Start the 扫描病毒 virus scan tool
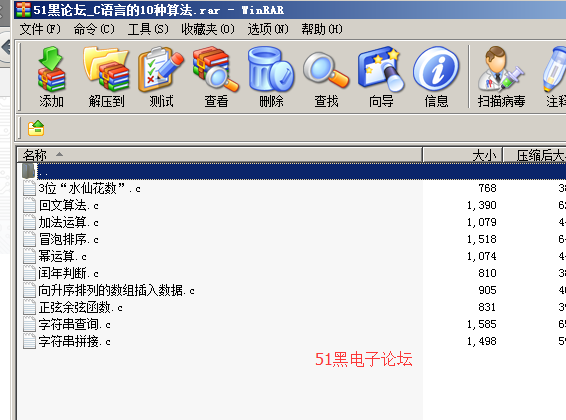 coord(501,76)
